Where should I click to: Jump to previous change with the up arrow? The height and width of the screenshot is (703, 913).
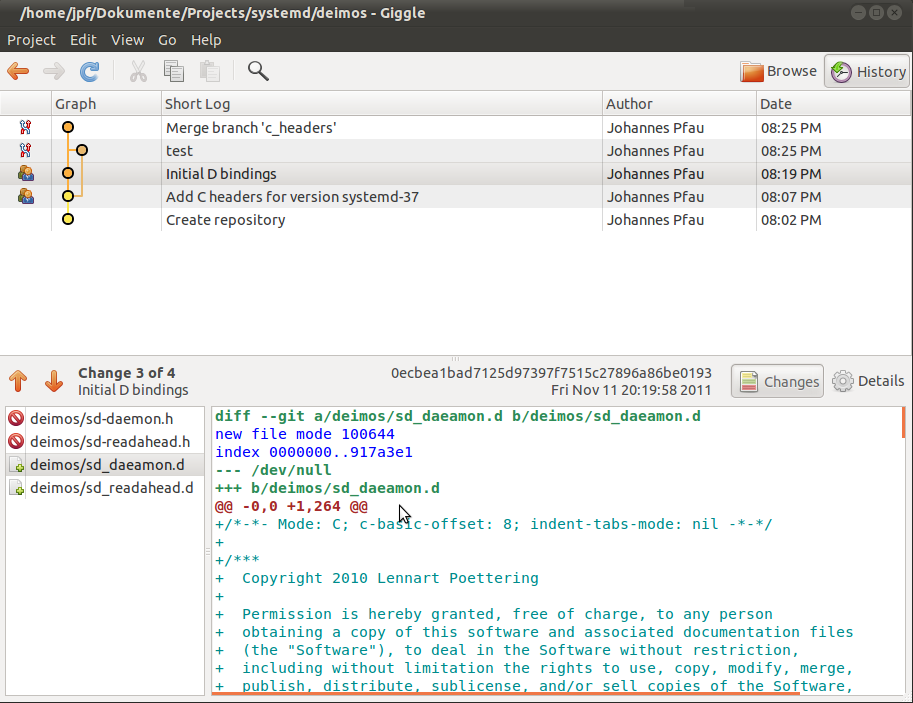(x=18, y=381)
